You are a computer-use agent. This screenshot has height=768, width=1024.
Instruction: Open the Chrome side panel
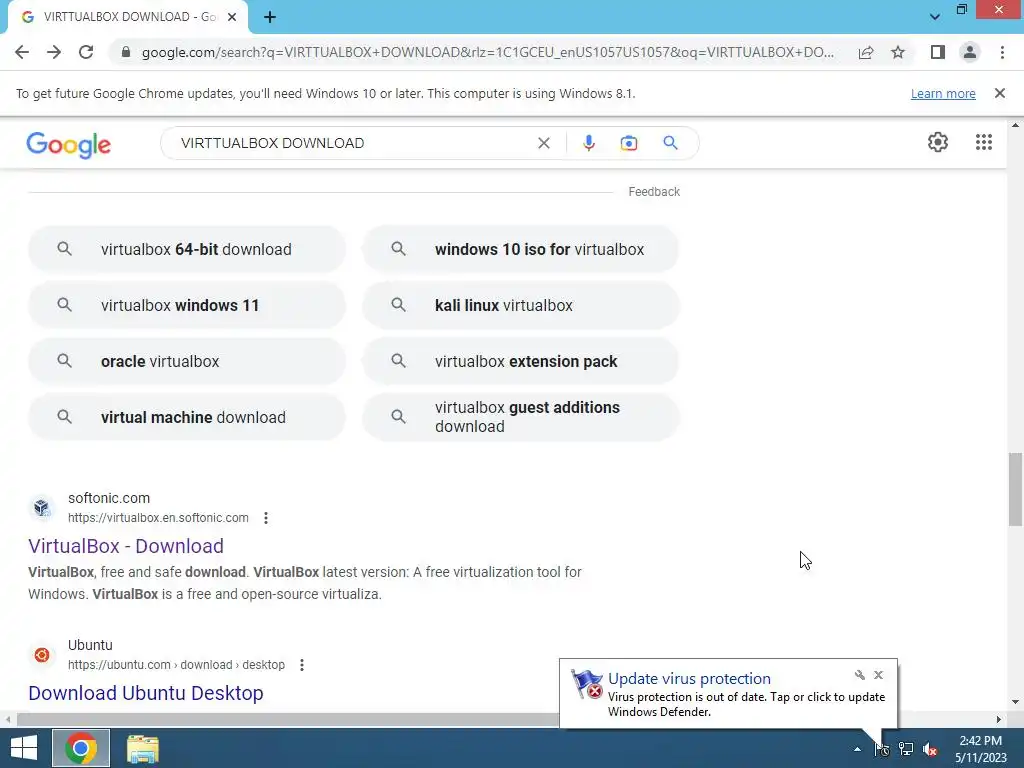coord(938,52)
